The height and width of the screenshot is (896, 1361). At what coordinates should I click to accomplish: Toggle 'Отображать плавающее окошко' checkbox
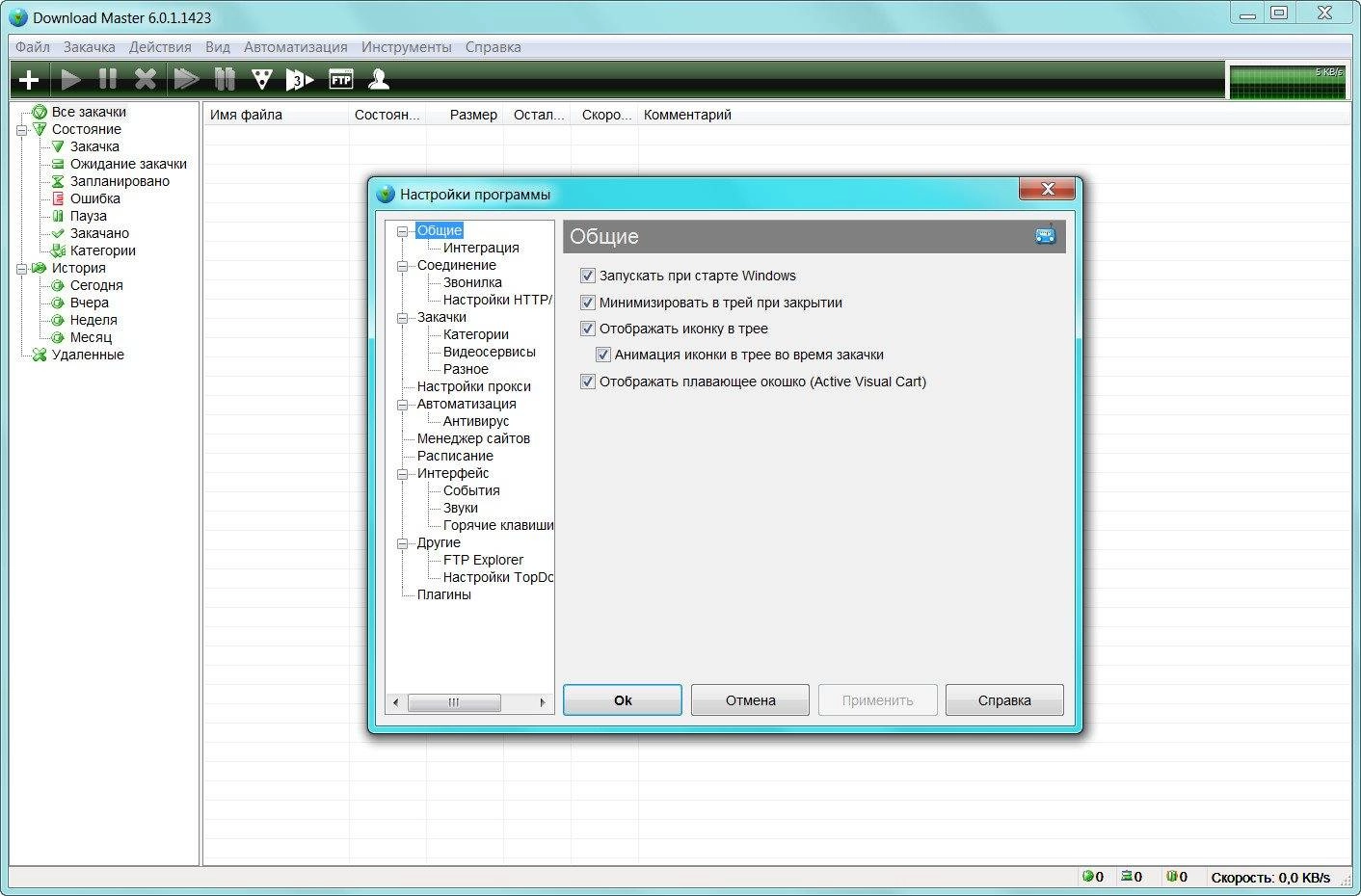point(588,382)
